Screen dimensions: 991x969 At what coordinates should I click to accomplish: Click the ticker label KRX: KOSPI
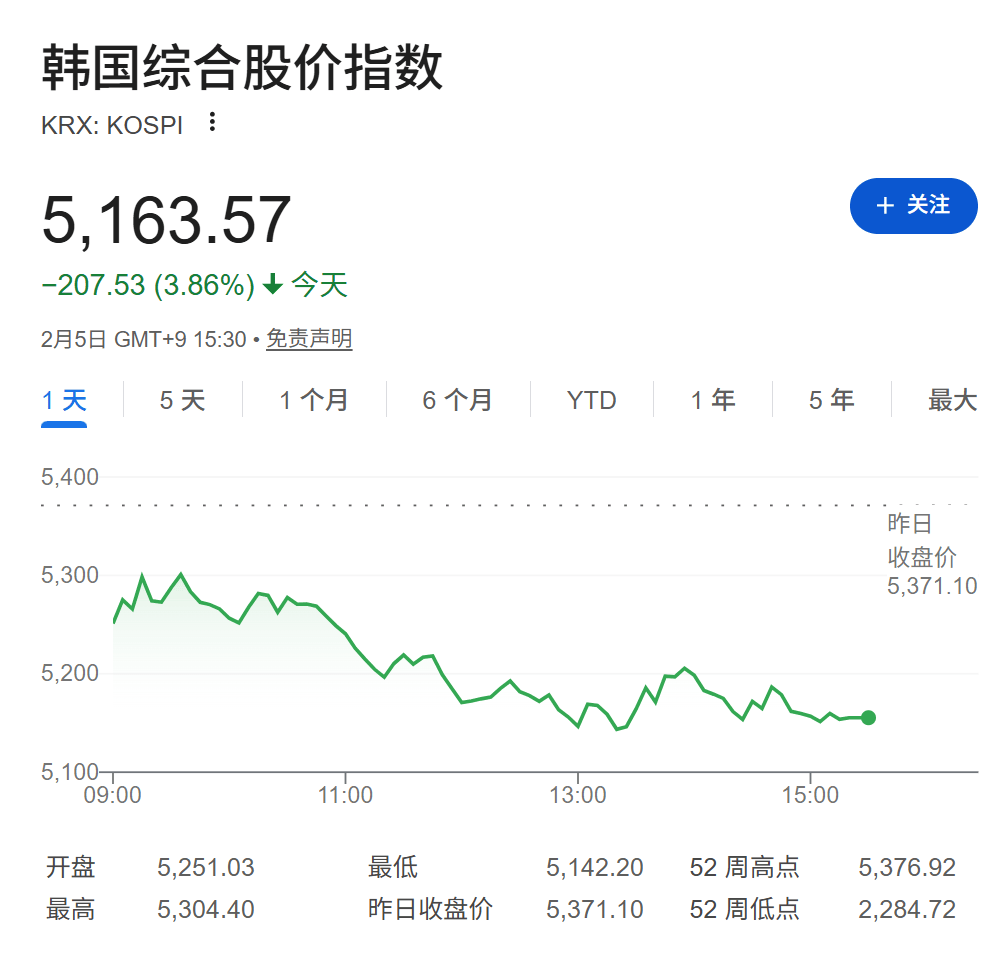(x=112, y=124)
